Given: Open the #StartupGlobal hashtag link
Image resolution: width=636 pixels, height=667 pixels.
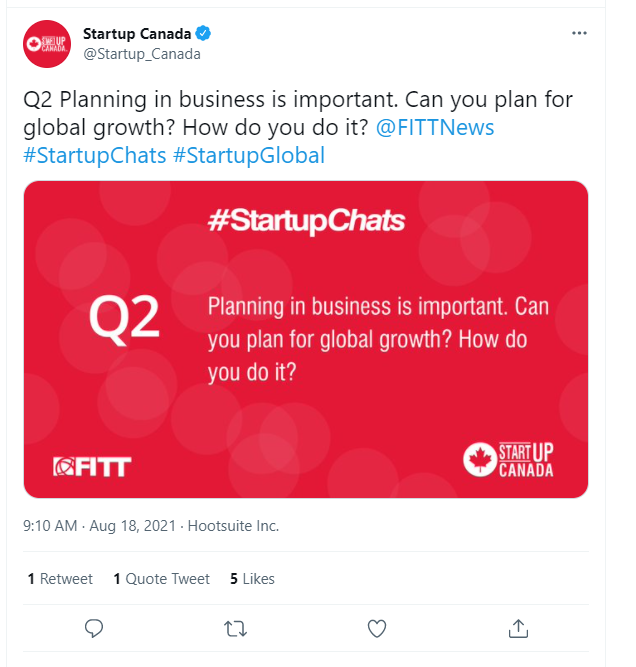Looking at the screenshot, I should point(249,155).
